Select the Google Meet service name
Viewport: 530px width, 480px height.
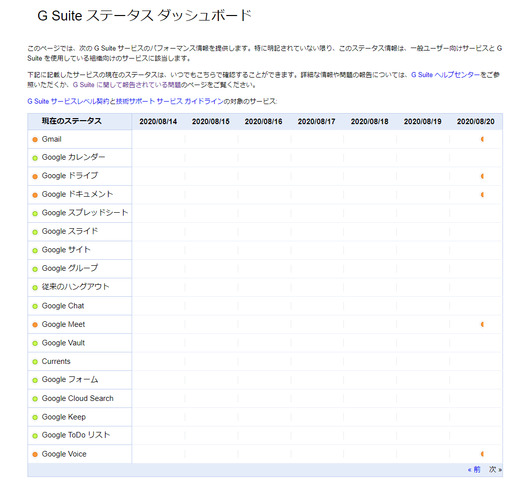click(63, 325)
